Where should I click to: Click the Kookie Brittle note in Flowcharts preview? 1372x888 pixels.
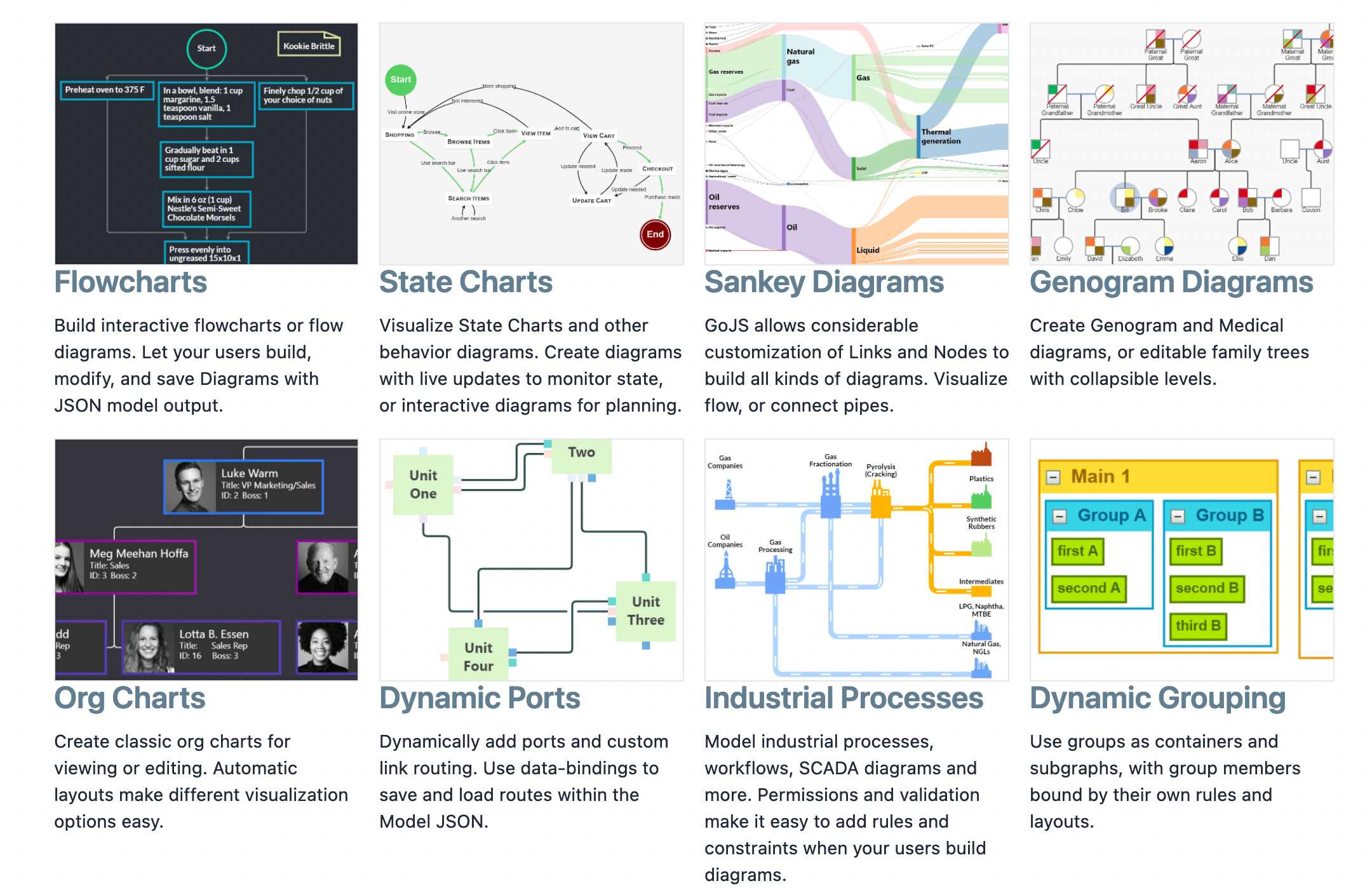point(309,46)
